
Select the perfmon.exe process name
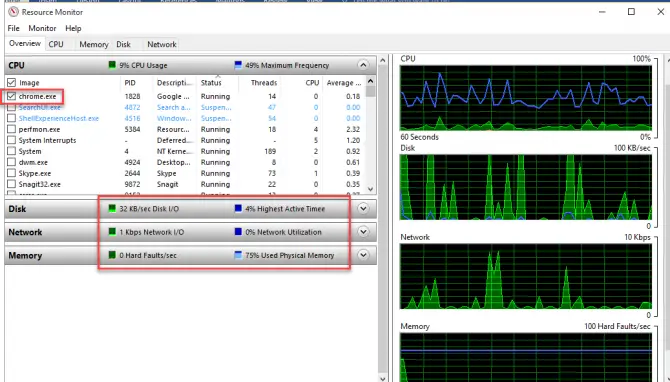[x=39, y=129]
